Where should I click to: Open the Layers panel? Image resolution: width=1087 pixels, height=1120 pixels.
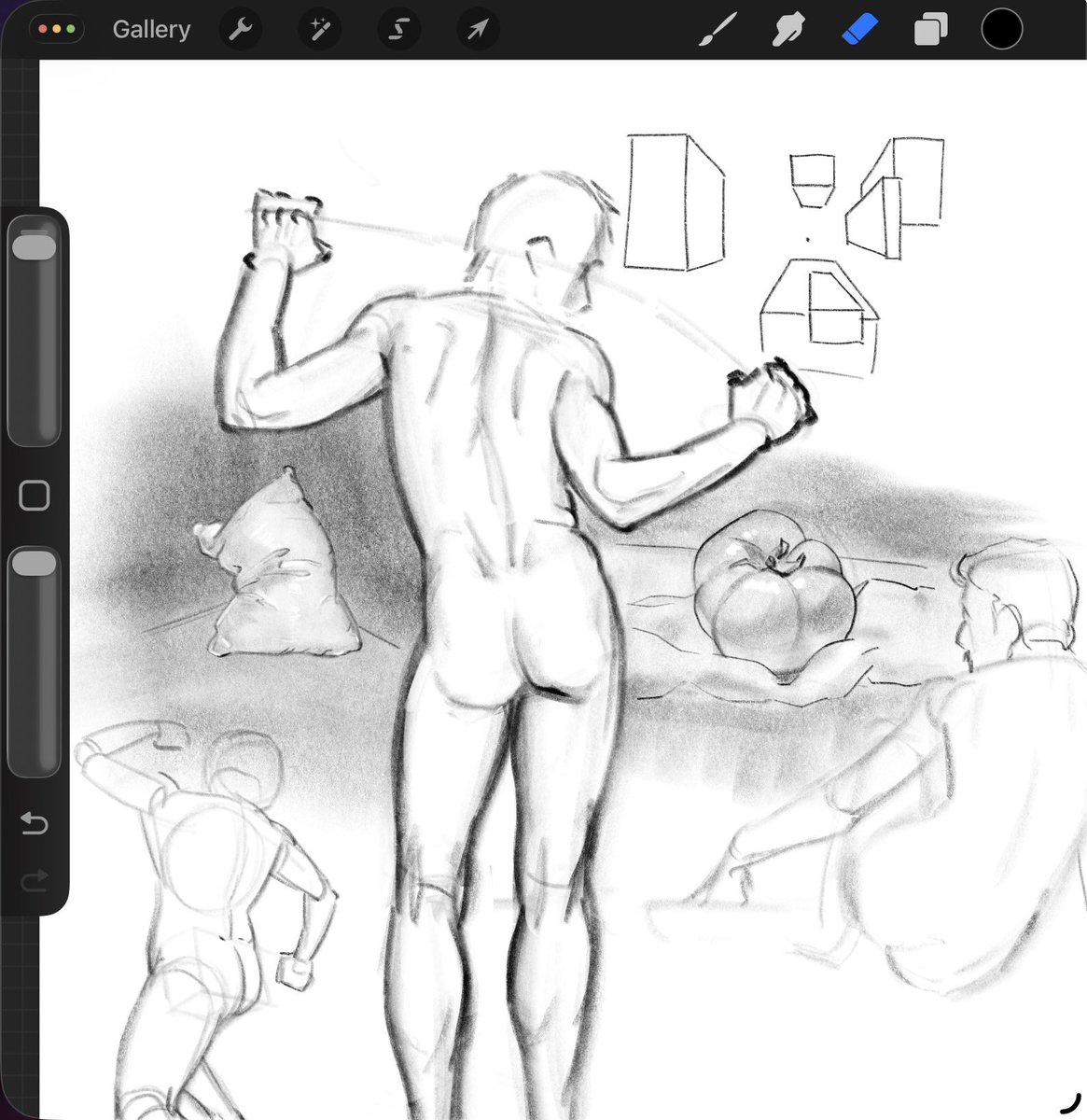click(930, 30)
